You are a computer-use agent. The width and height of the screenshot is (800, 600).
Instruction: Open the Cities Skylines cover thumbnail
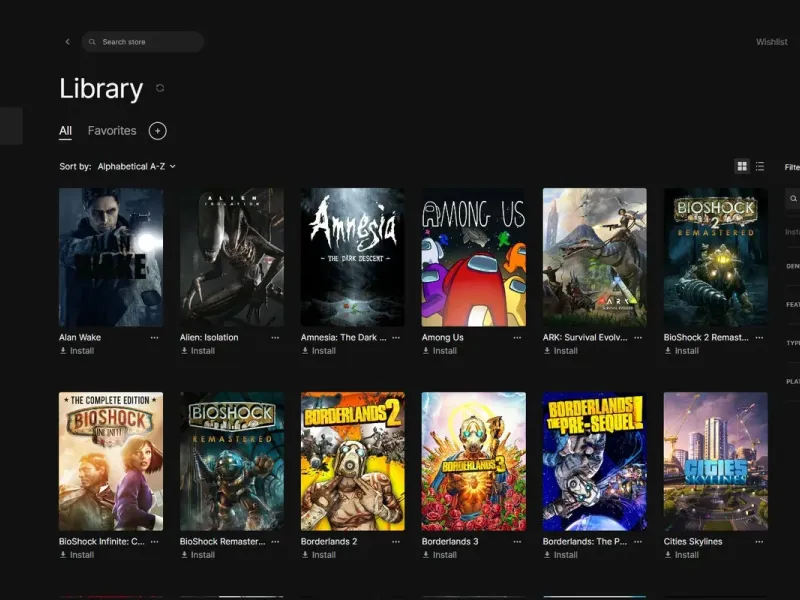tap(715, 461)
